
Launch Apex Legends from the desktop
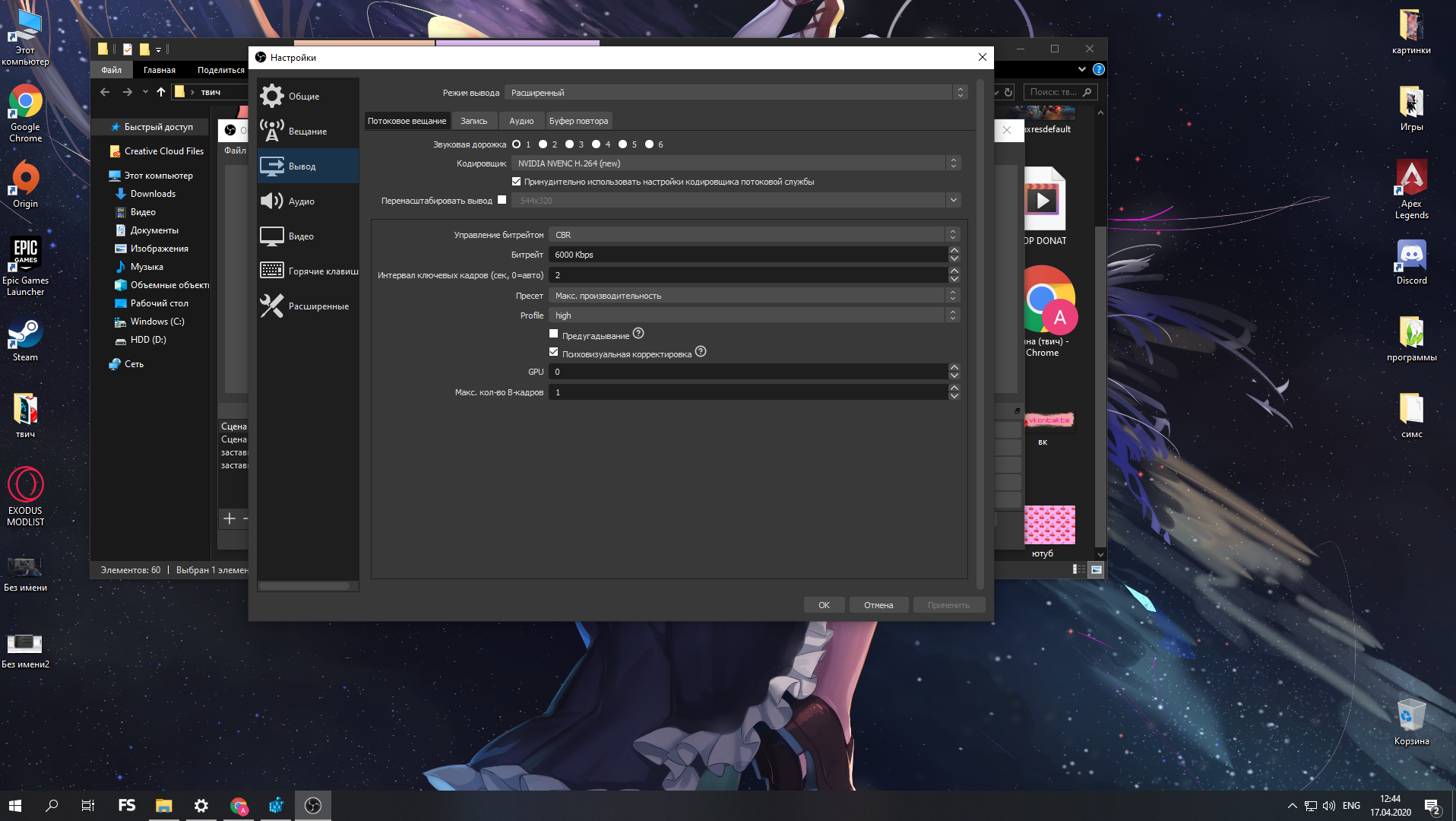pyautogui.click(x=1411, y=190)
